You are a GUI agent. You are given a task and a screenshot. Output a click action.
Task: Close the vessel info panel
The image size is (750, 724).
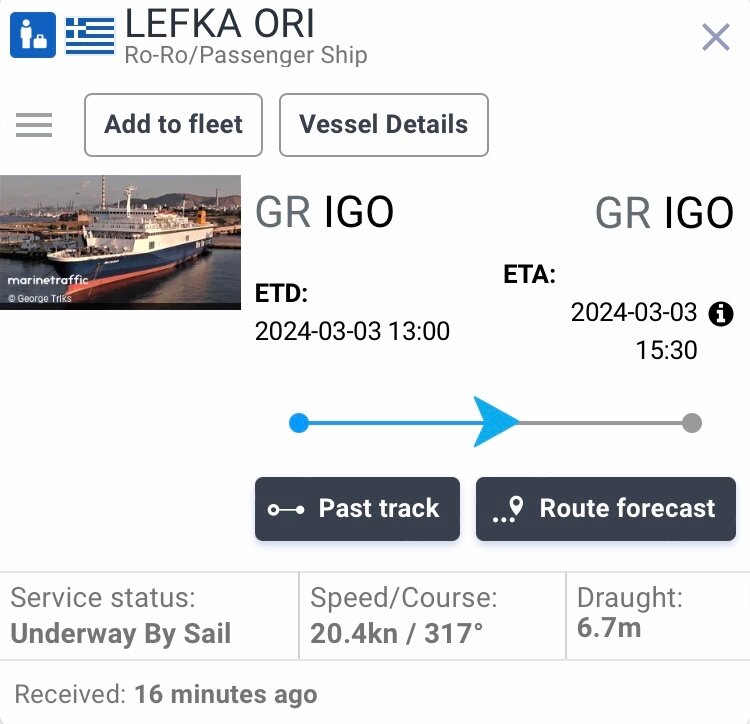(x=716, y=37)
